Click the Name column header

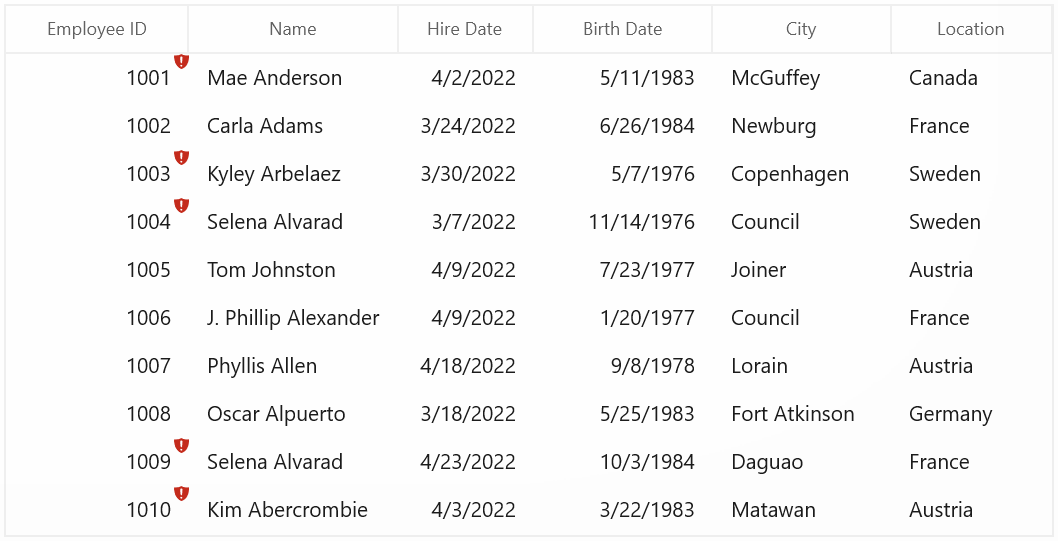point(293,29)
